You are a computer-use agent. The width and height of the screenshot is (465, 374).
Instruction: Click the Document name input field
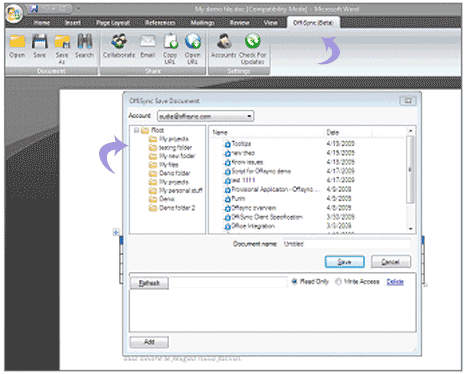point(346,244)
